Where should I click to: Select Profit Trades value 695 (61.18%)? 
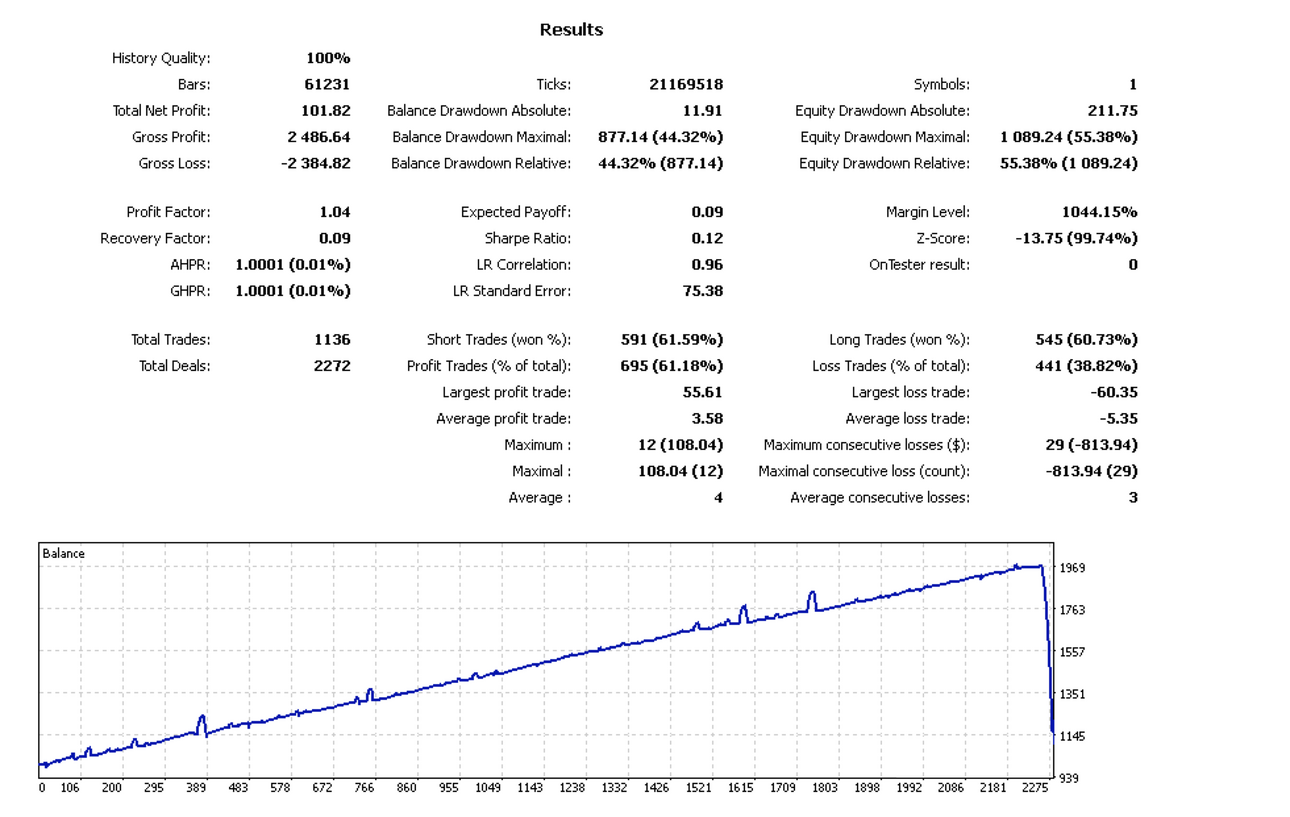tap(672, 366)
